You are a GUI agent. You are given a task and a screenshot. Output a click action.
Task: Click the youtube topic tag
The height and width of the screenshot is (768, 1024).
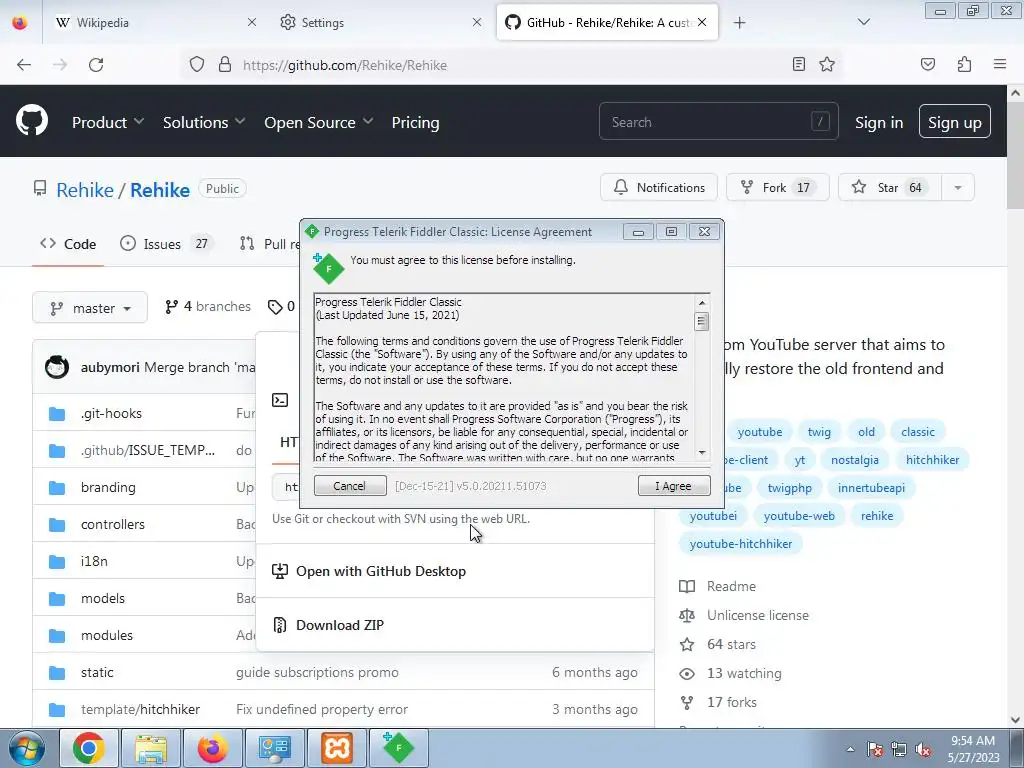[760, 432]
